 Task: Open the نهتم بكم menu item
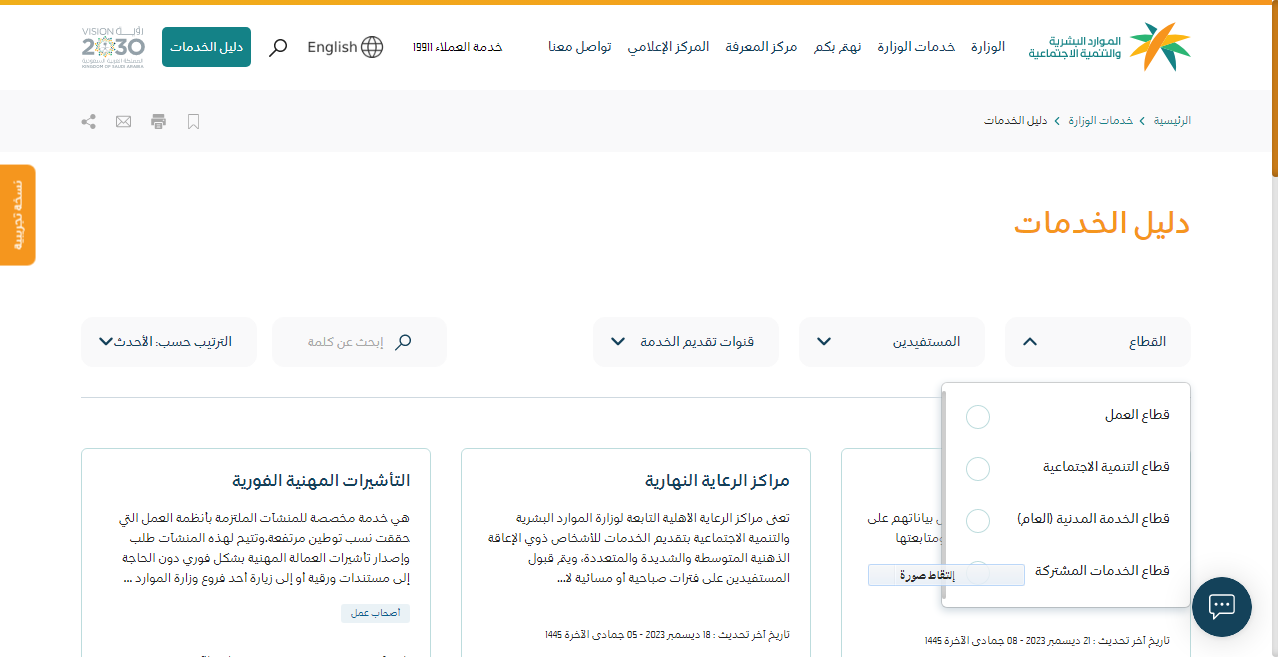[838, 47]
